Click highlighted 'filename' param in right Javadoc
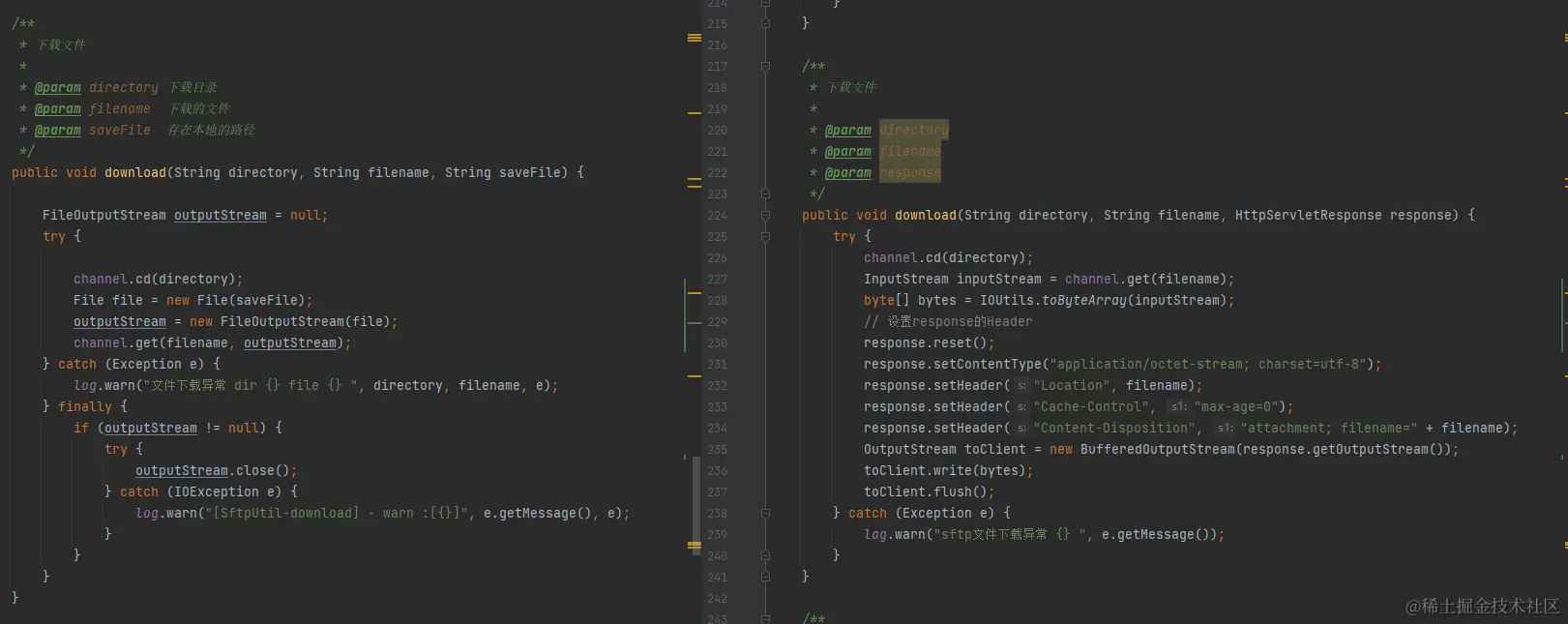This screenshot has width=1568, height=624. pyautogui.click(x=910, y=151)
